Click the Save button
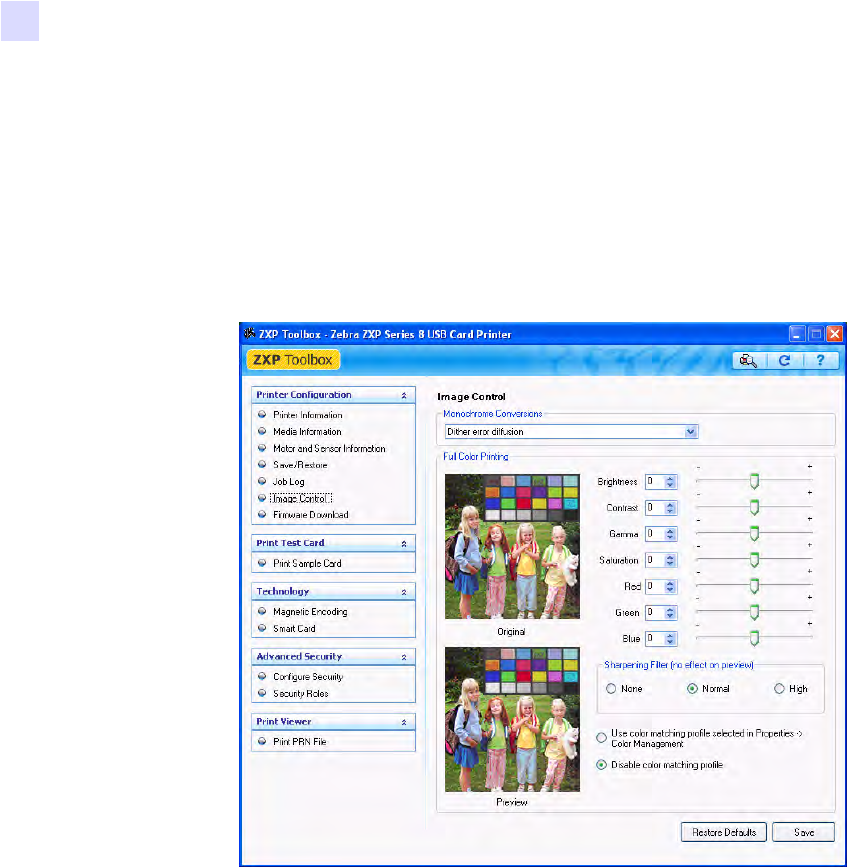This screenshot has width=847, height=867. pos(803,832)
